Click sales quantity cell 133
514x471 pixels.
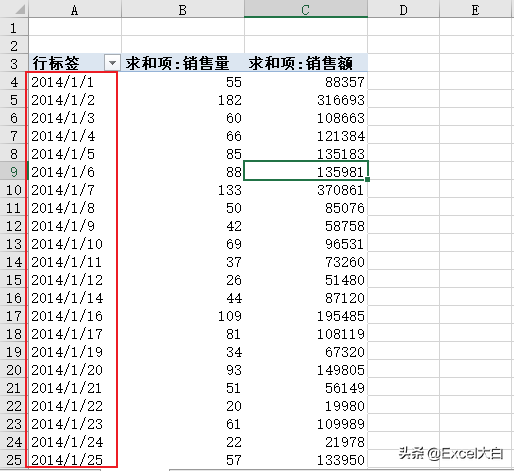(183, 190)
